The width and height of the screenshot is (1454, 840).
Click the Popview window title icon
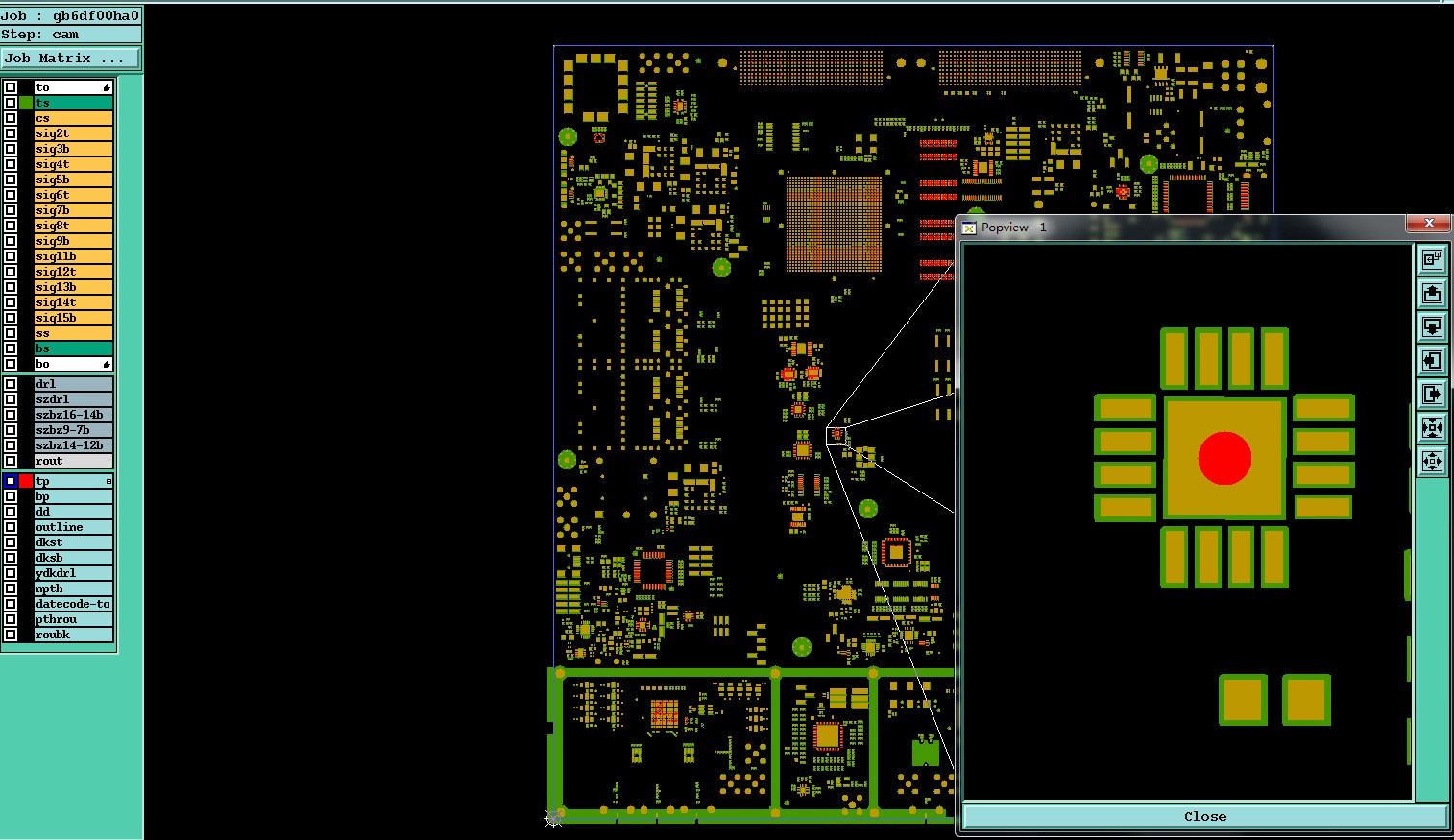(x=969, y=228)
